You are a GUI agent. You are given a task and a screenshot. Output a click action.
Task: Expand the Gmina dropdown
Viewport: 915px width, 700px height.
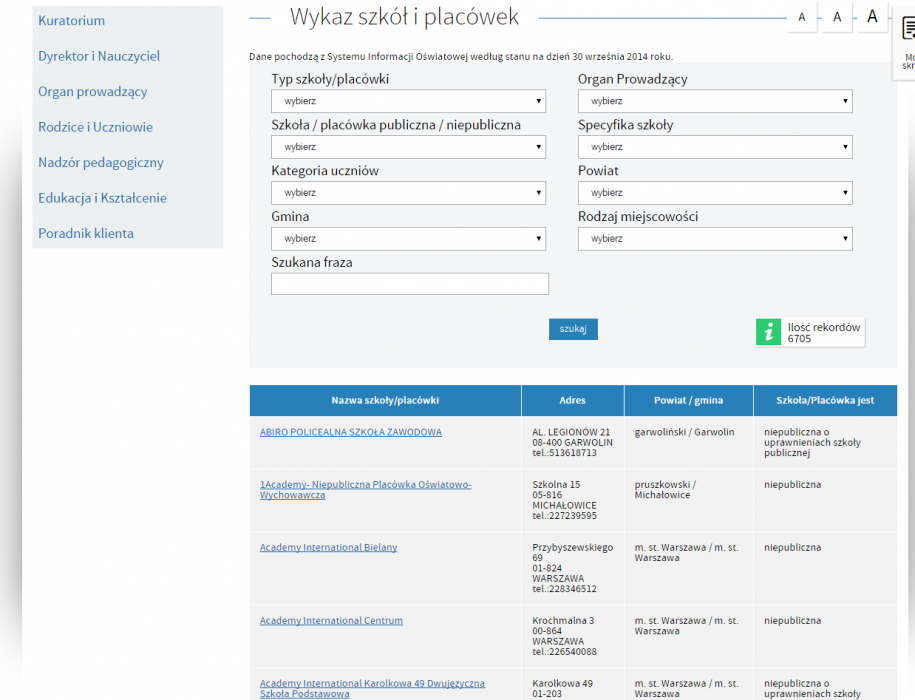pyautogui.click(x=408, y=239)
